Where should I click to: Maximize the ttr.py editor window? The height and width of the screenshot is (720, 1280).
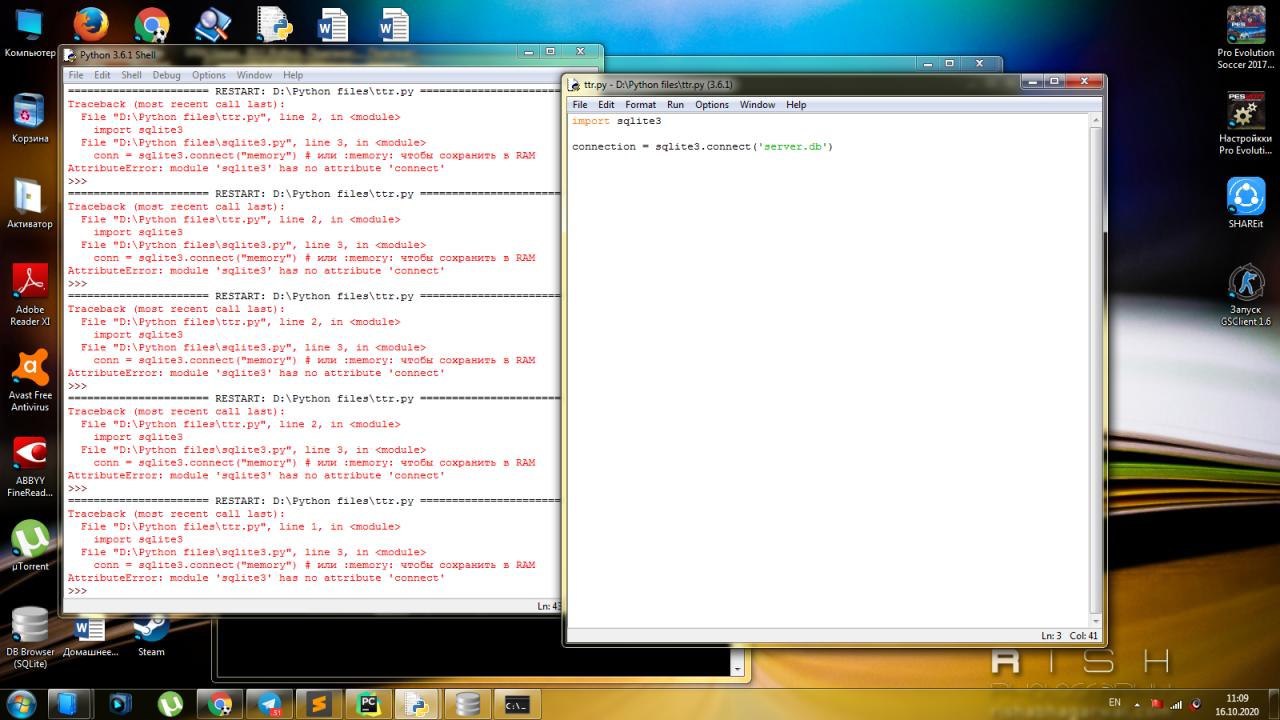click(x=1054, y=83)
